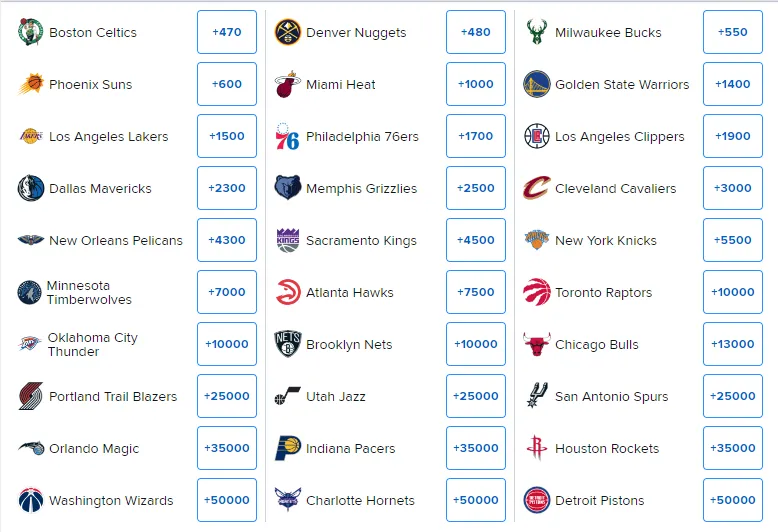Open the Minnesota Timberwolves team name
The image size is (778, 532).
tap(89, 292)
